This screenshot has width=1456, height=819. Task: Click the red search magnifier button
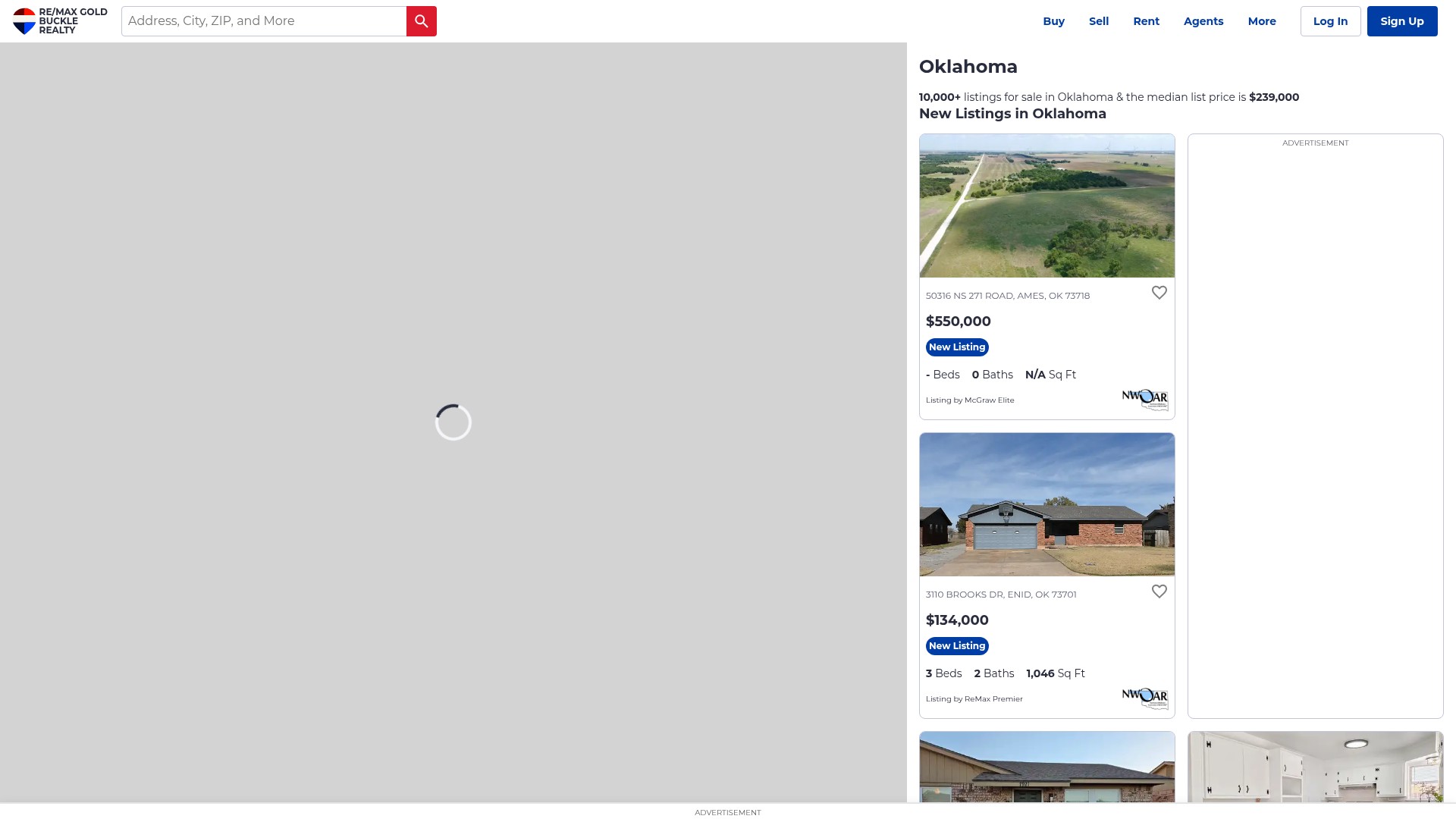point(422,21)
